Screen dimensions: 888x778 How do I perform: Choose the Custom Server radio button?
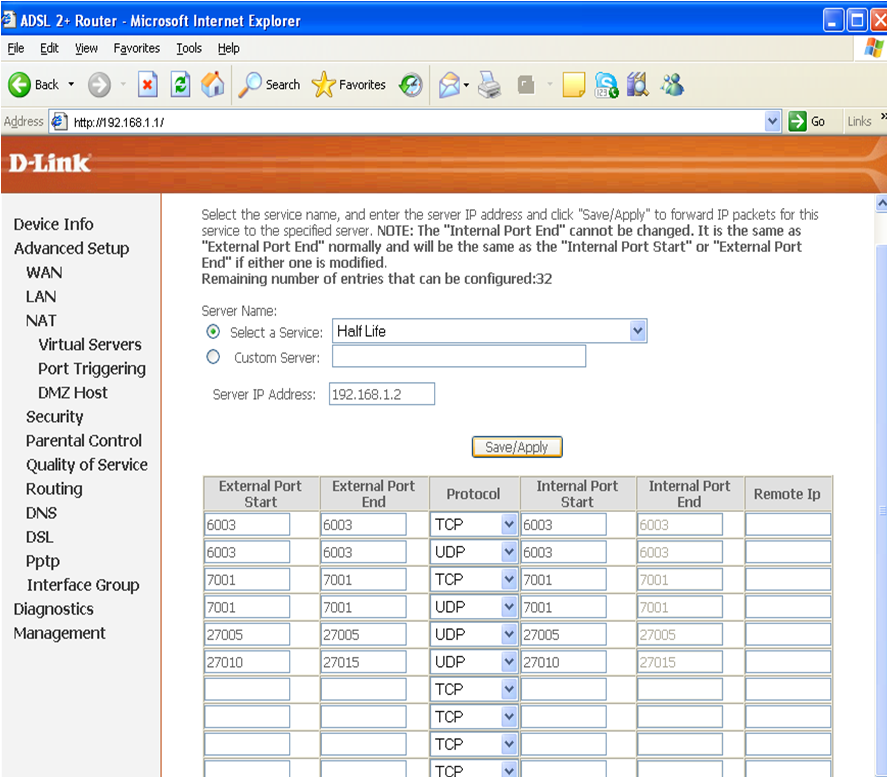click(x=212, y=357)
